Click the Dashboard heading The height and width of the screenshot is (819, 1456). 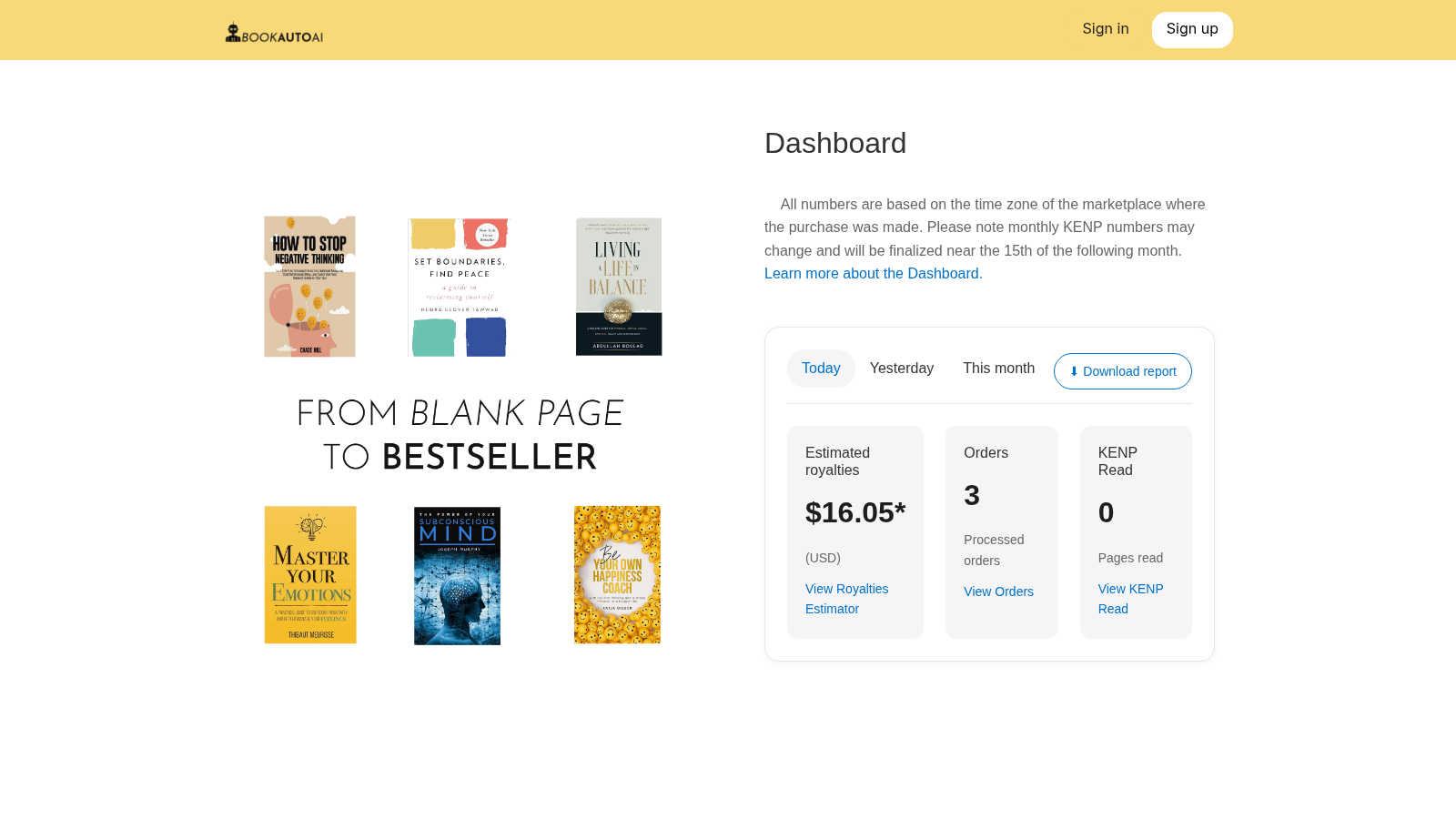point(835,144)
